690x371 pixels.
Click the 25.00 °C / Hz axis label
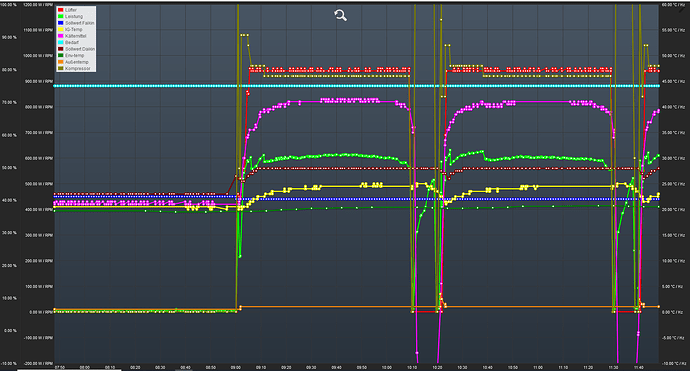click(673, 184)
